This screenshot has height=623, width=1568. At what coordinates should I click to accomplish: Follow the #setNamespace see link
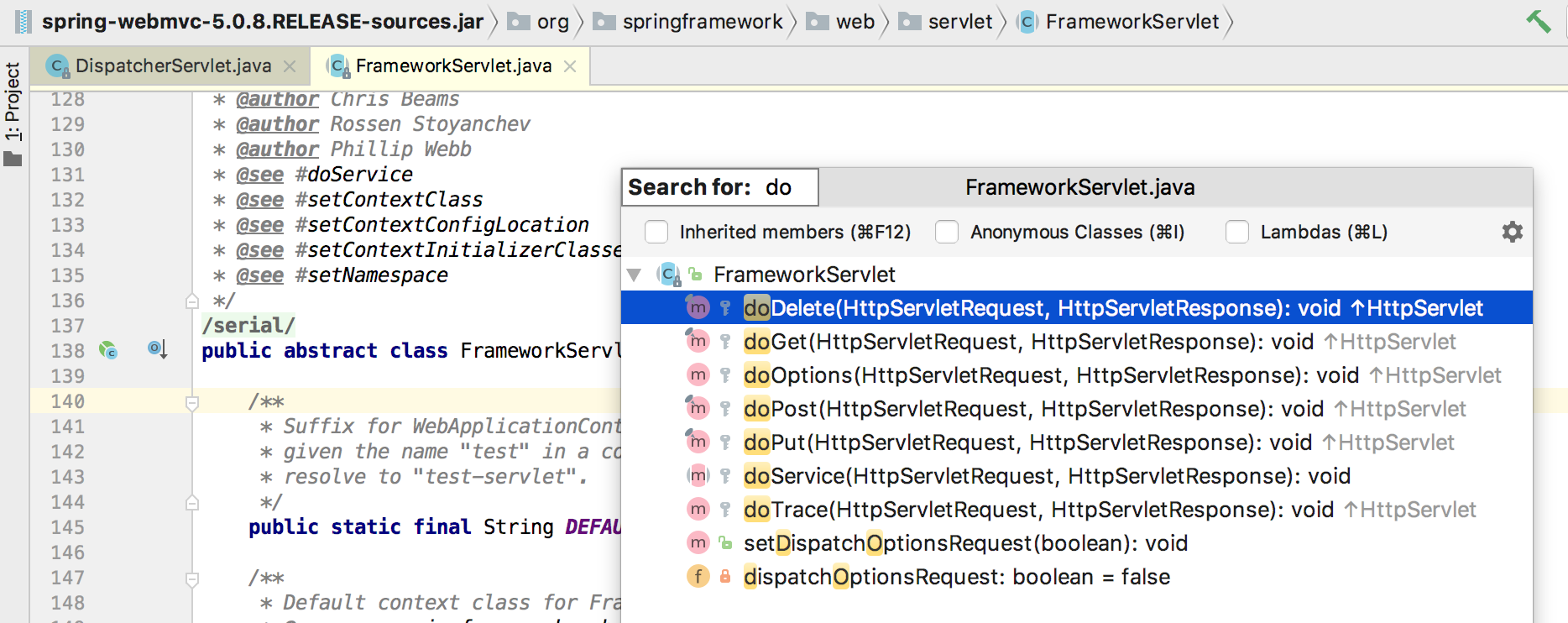(x=371, y=275)
